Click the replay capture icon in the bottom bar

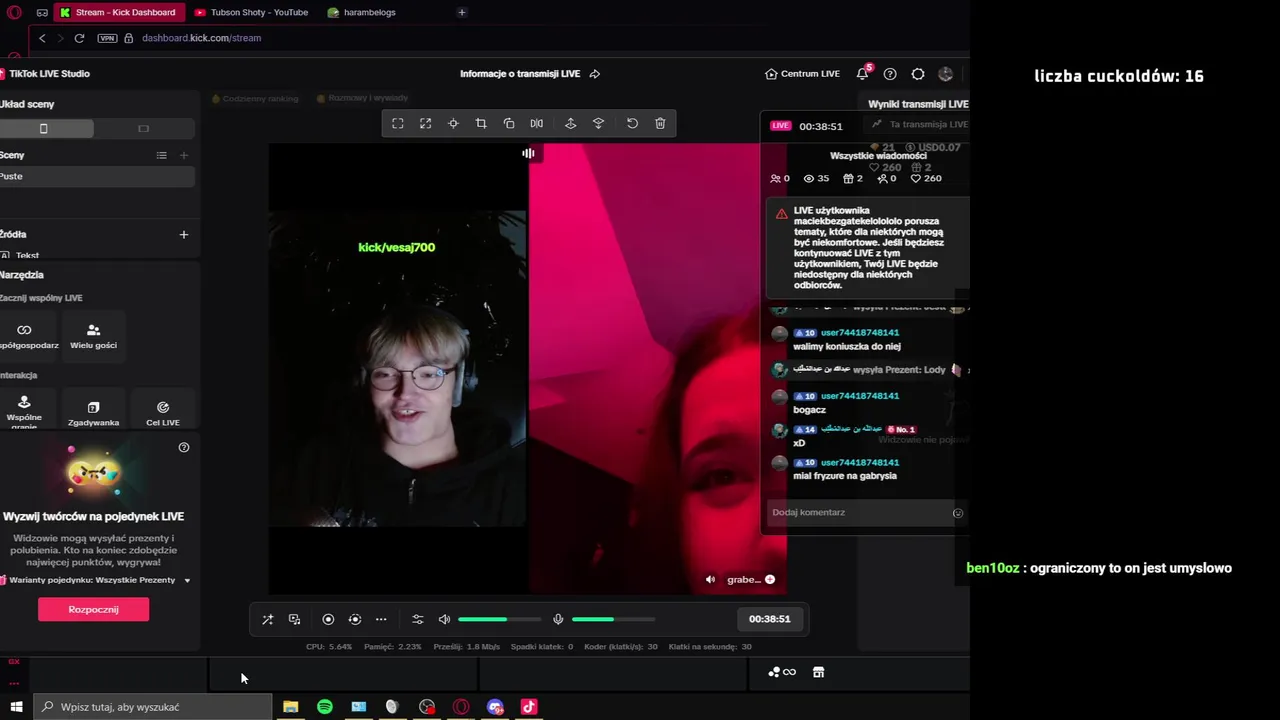coord(355,619)
